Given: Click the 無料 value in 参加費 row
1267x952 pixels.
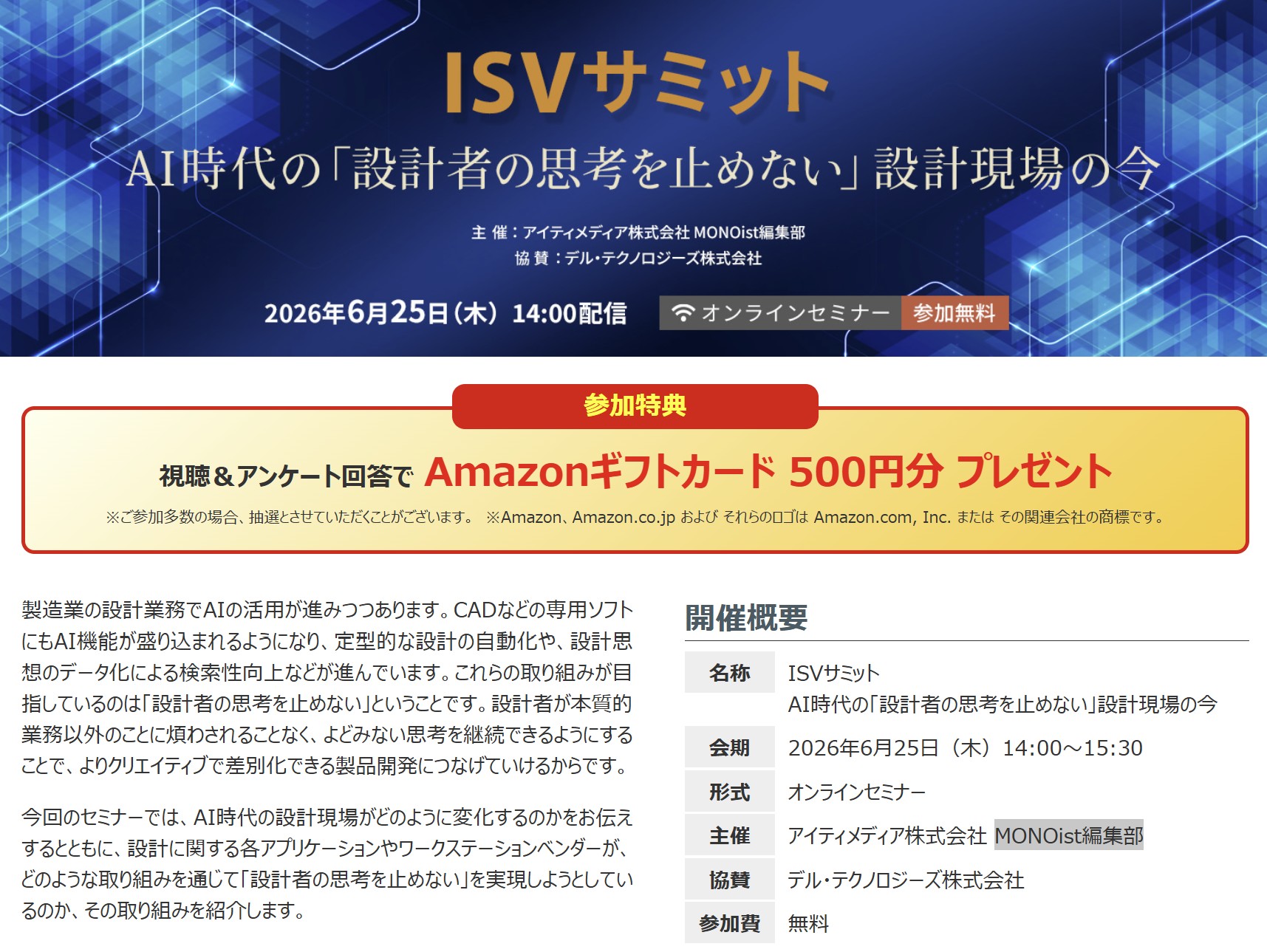Looking at the screenshot, I should (x=808, y=923).
